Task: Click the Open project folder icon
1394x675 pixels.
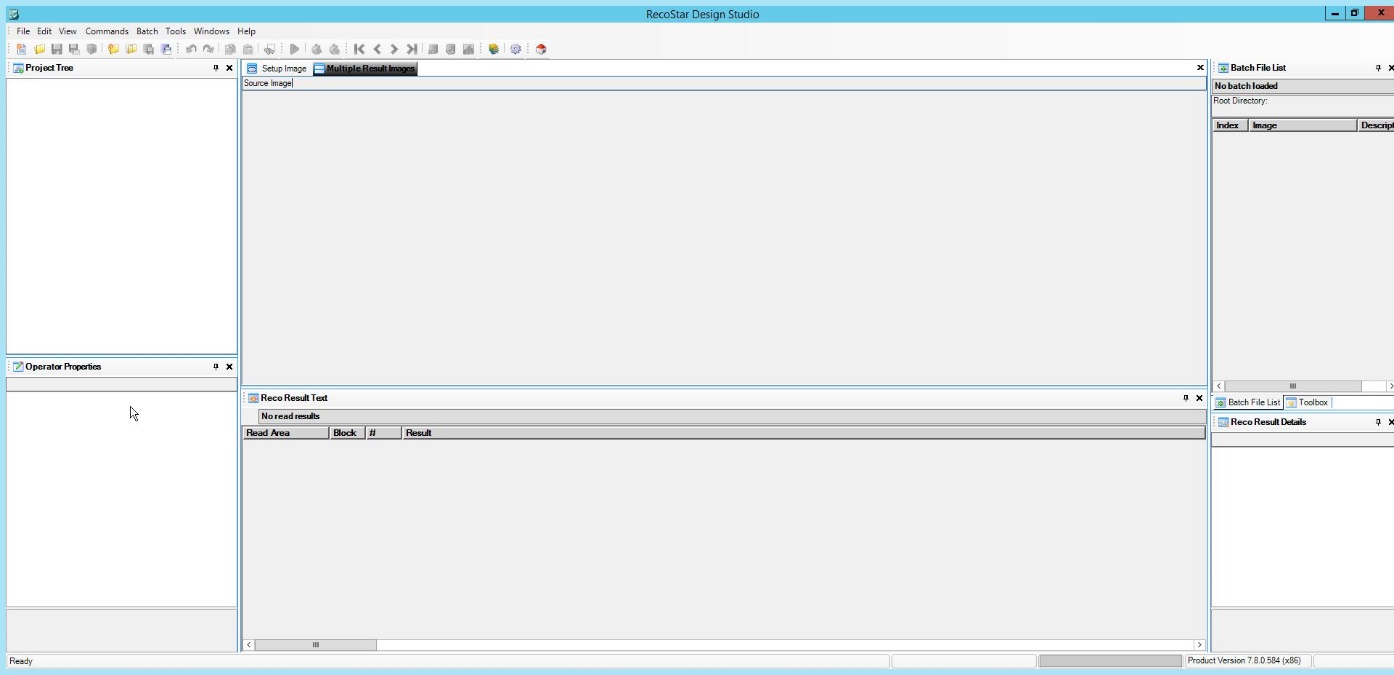Action: (x=39, y=49)
